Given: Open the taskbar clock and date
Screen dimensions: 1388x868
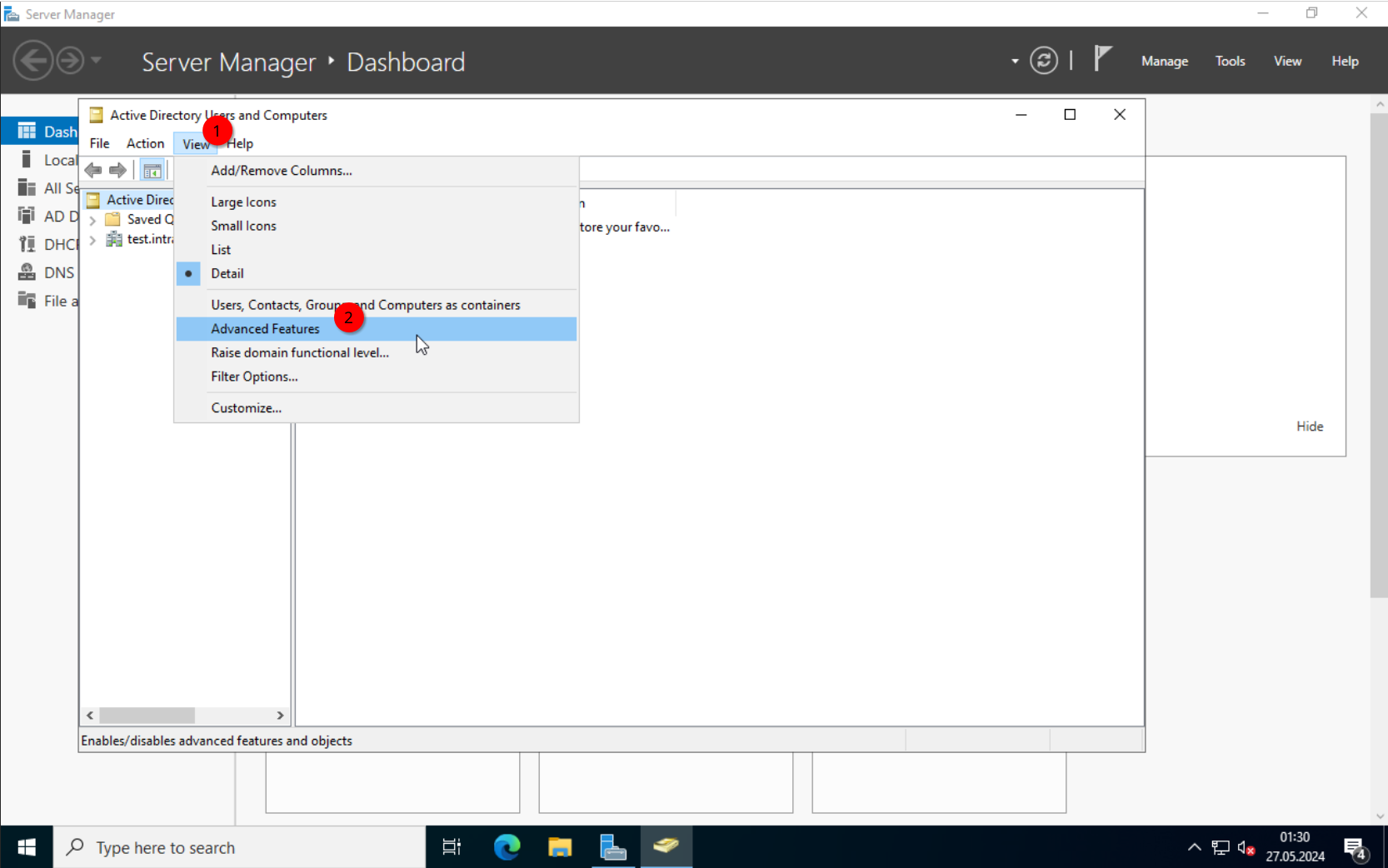Looking at the screenshot, I should pyautogui.click(x=1295, y=847).
